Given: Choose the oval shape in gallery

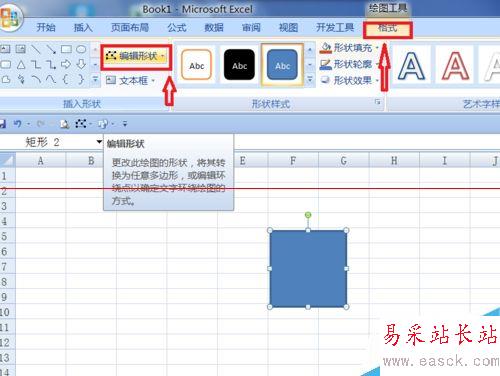Looking at the screenshot, I should click(81, 49).
